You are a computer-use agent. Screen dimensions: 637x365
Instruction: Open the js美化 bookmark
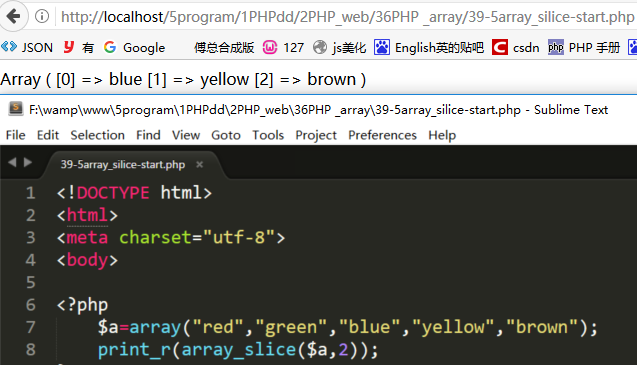pyautogui.click(x=349, y=48)
